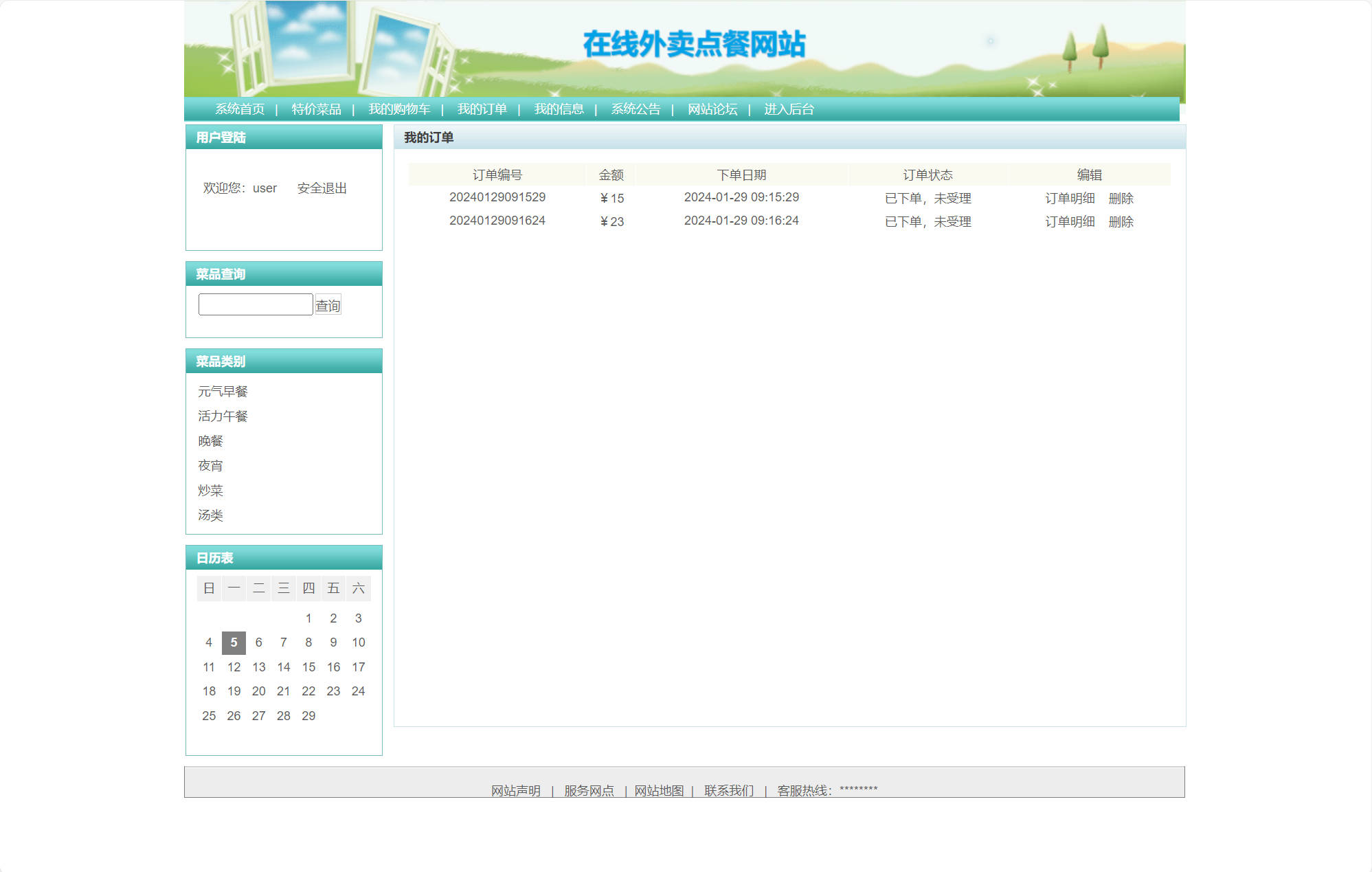
Task: Browse the 夜宵 category
Action: 210,465
